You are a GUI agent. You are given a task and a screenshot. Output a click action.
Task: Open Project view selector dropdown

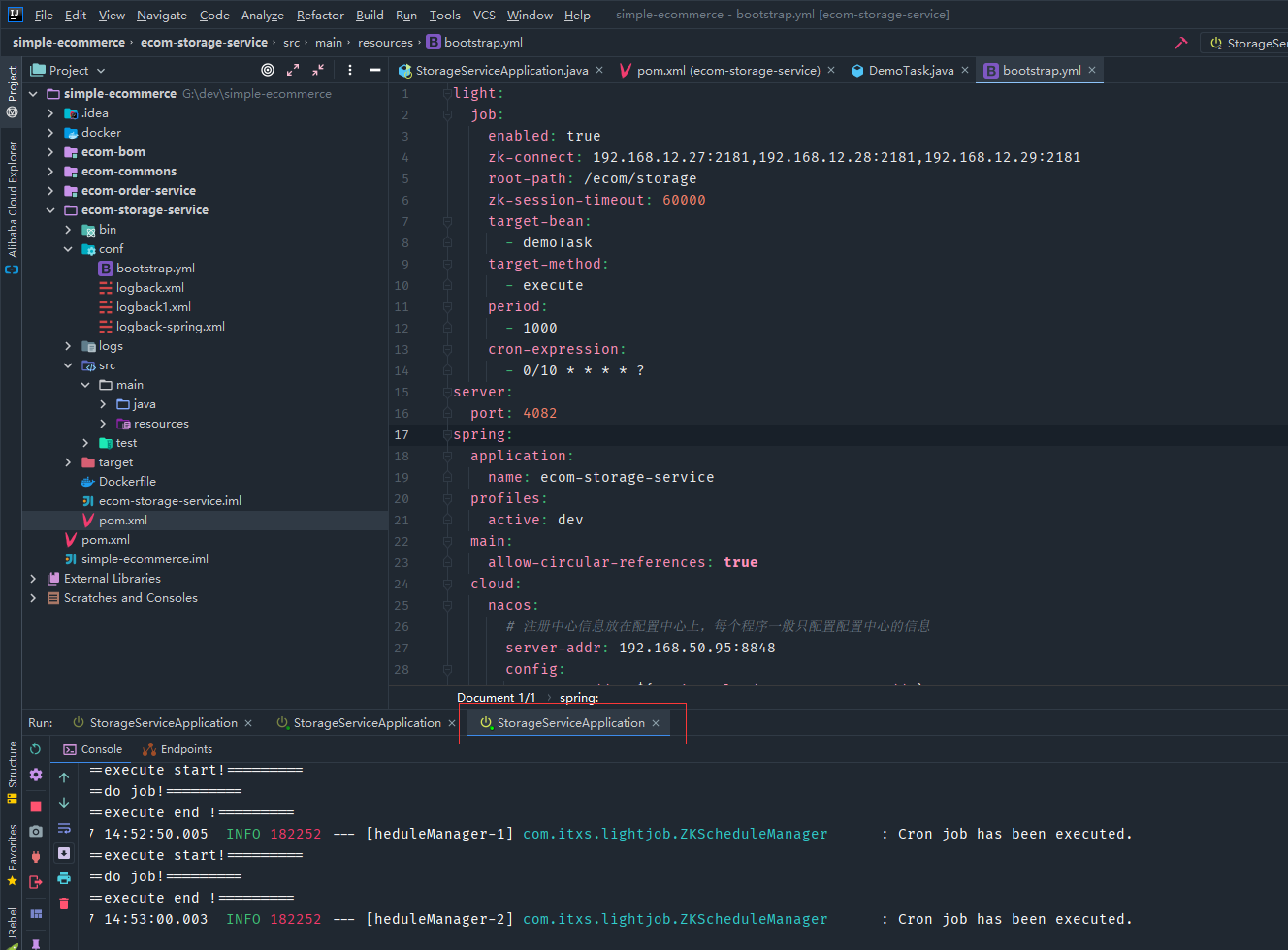[68, 70]
